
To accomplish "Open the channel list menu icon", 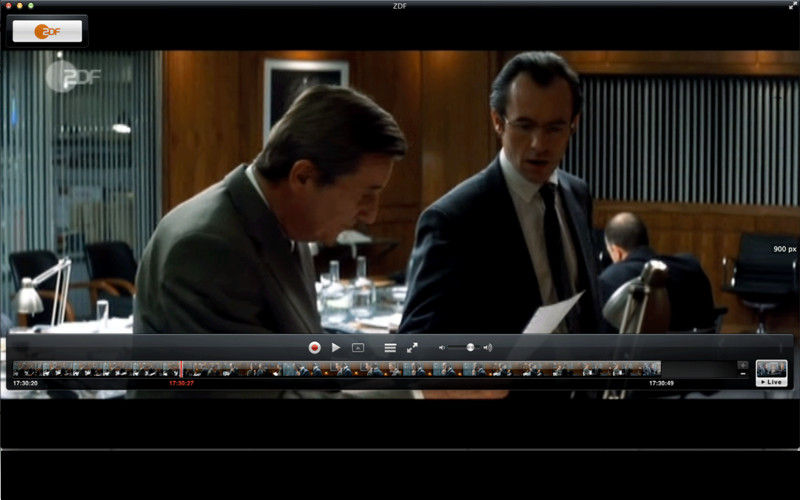I will pos(390,348).
